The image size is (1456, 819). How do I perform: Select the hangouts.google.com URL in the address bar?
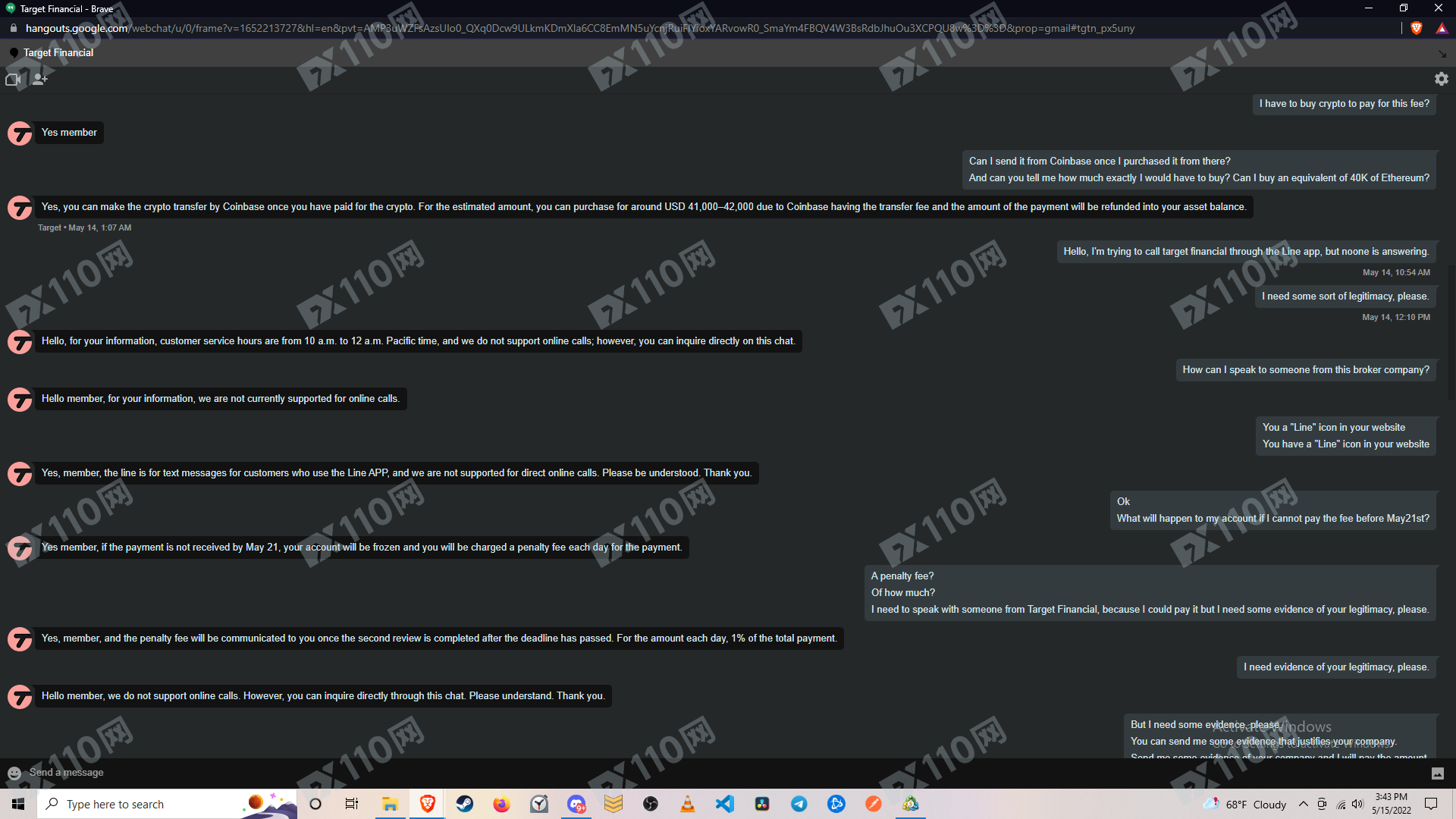(x=580, y=28)
